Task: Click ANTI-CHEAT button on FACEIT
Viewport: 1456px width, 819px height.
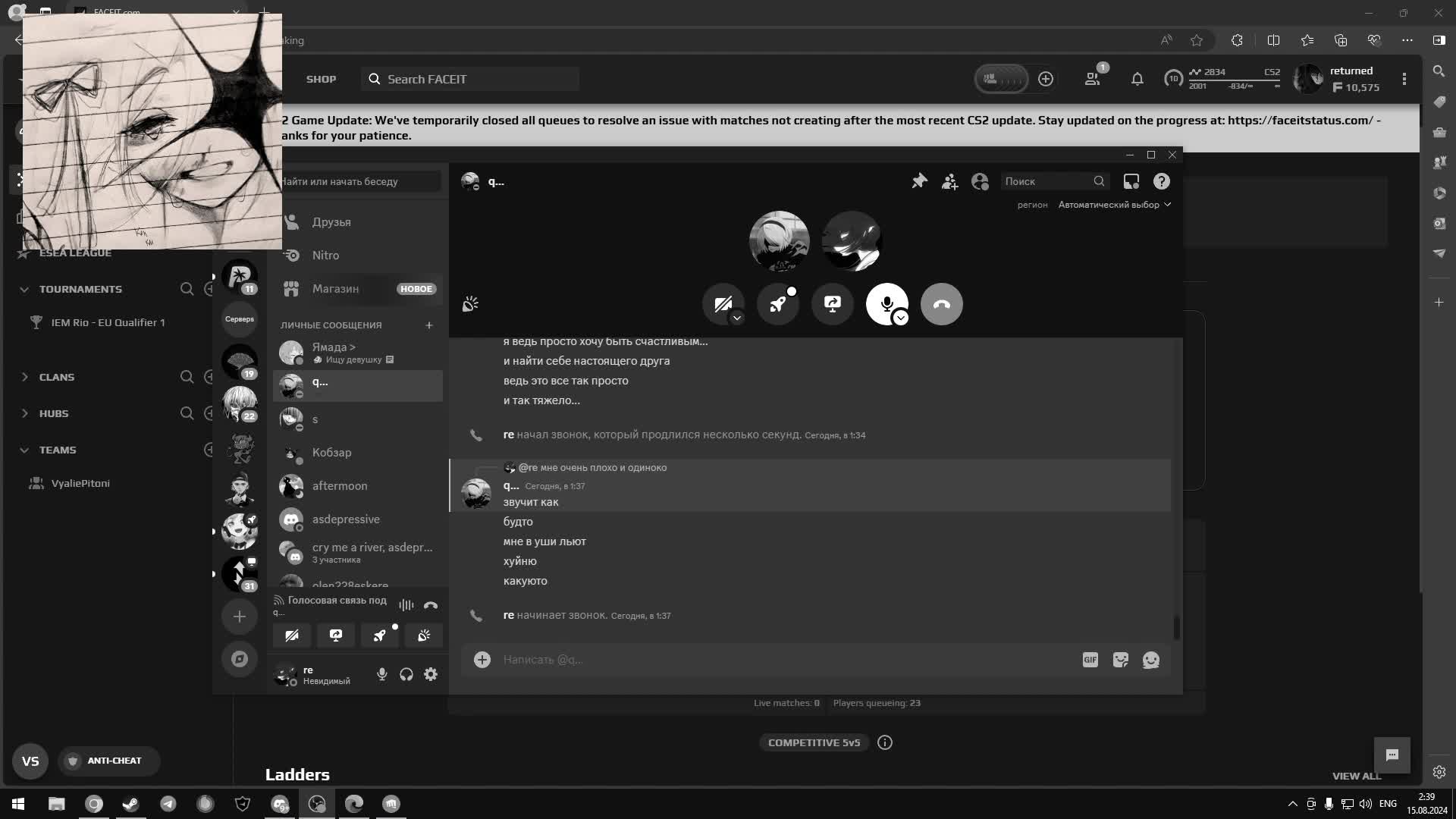Action: (108, 761)
